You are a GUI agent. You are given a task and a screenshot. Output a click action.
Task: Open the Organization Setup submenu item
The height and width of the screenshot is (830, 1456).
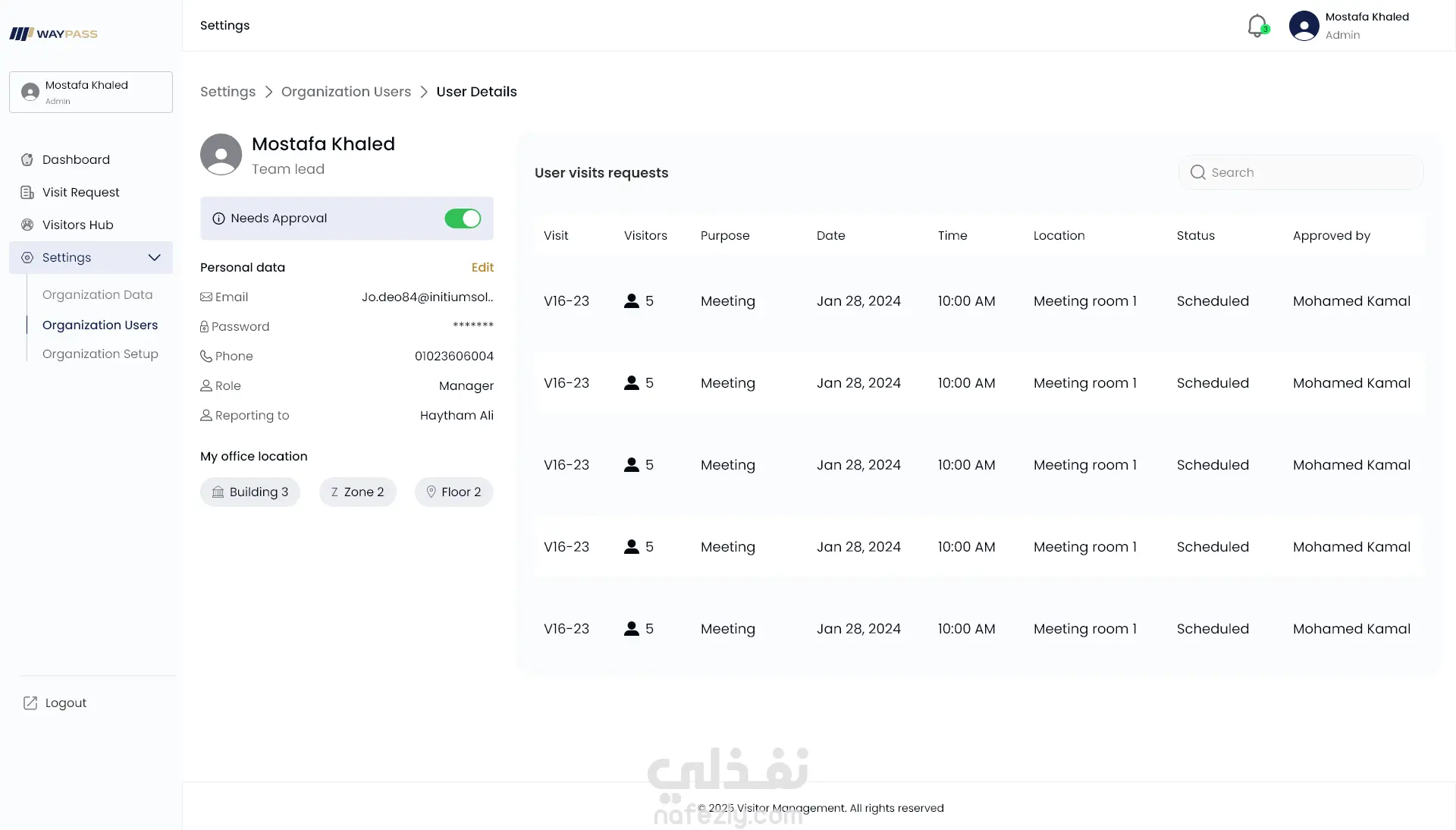pyautogui.click(x=100, y=354)
